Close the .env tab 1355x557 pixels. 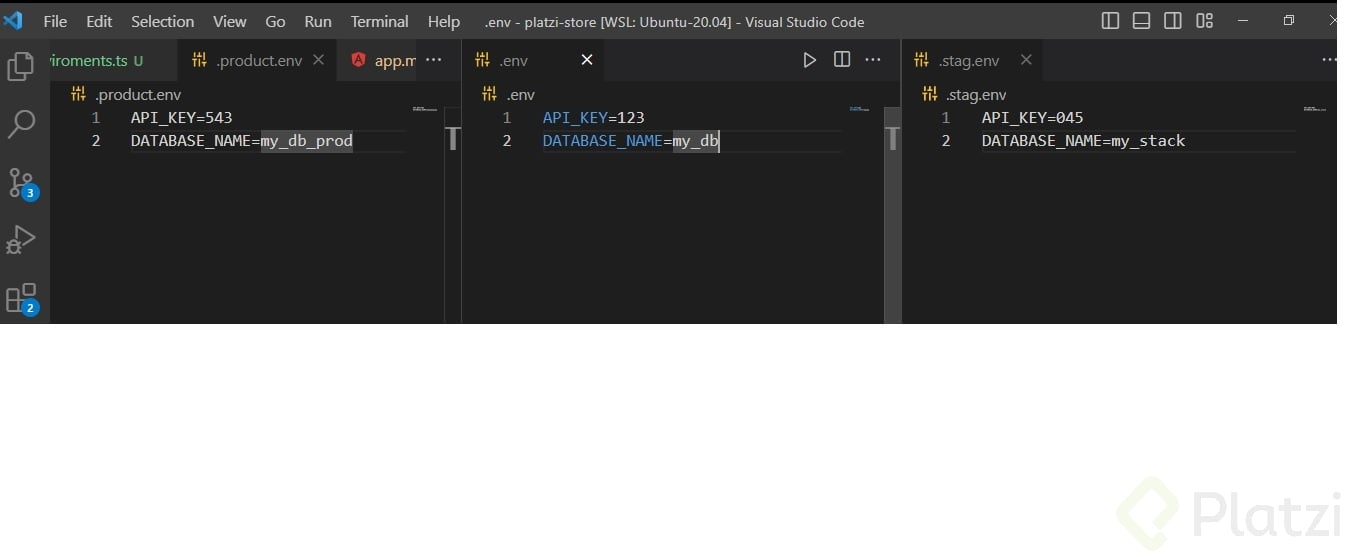(x=587, y=60)
